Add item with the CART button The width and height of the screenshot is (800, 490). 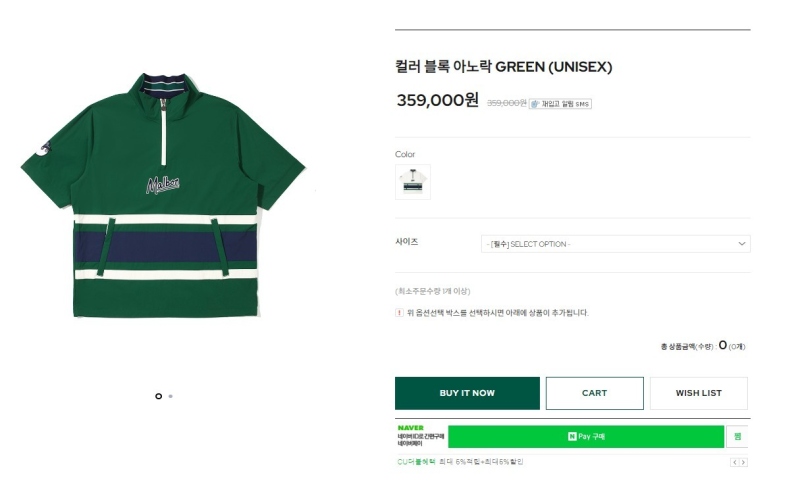click(594, 393)
